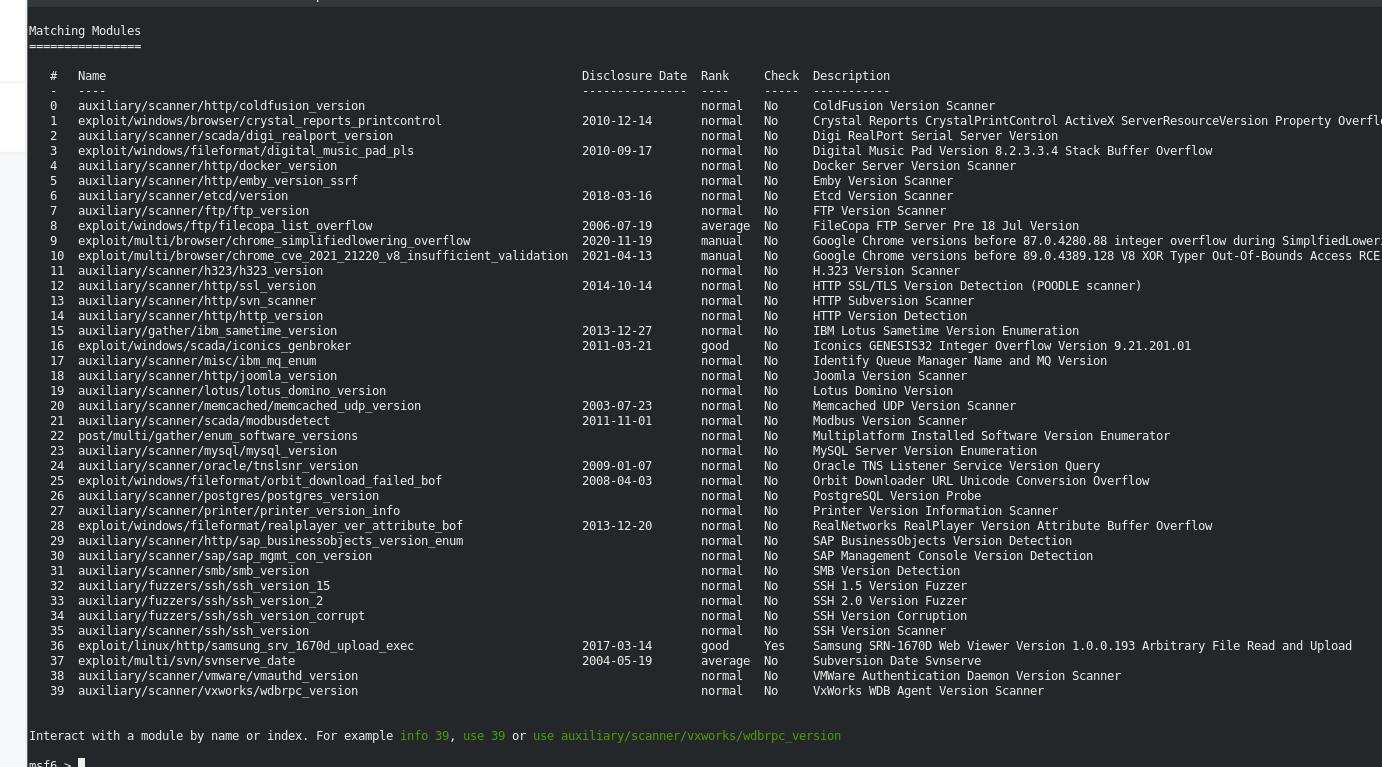Click the 'Check' column header
The image size is (1382, 767).
coord(781,76)
